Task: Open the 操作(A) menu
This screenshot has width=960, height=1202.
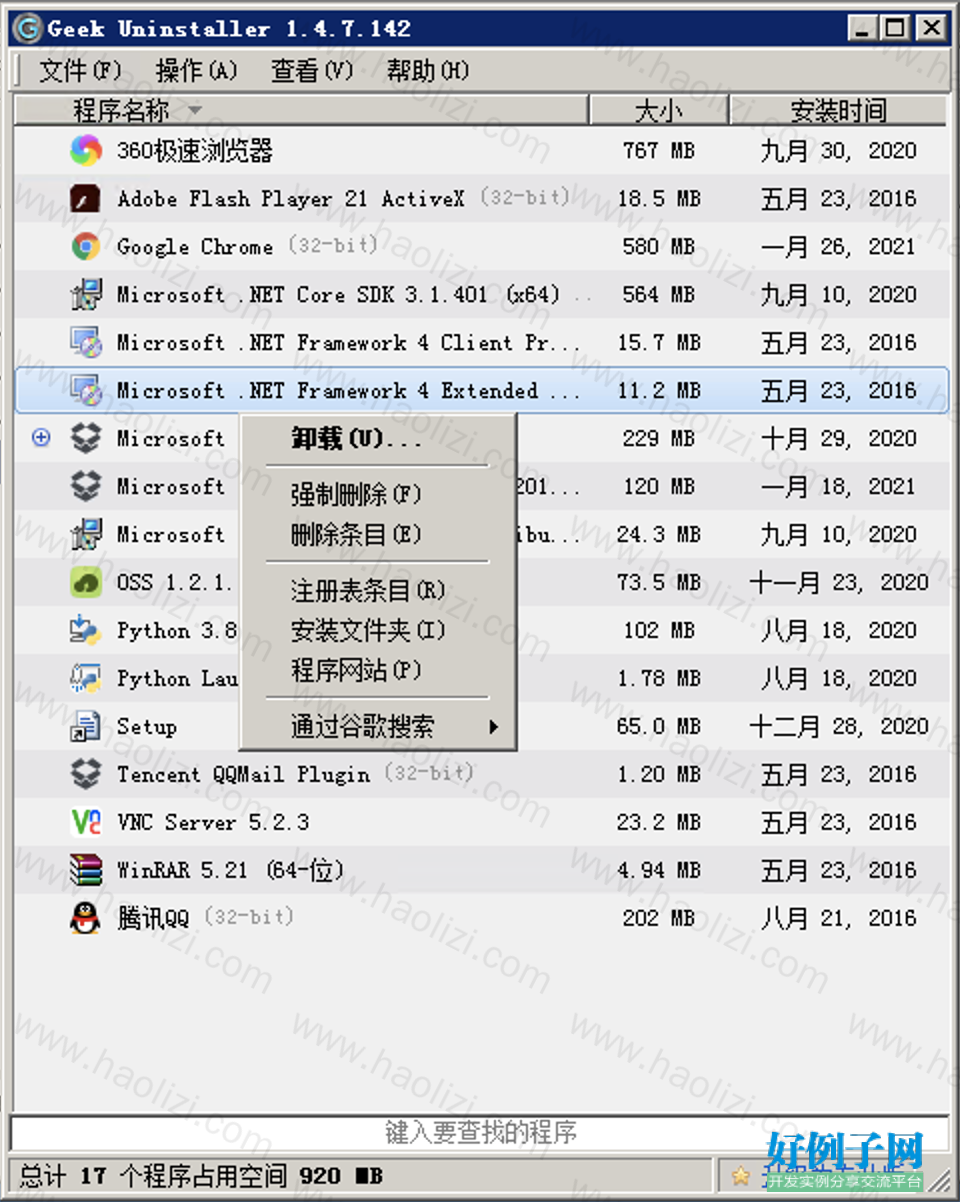Action: pyautogui.click(x=197, y=71)
